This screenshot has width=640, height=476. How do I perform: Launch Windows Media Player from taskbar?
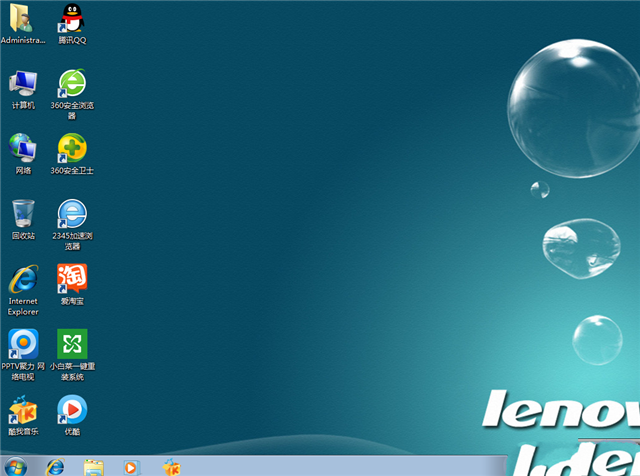point(132,466)
